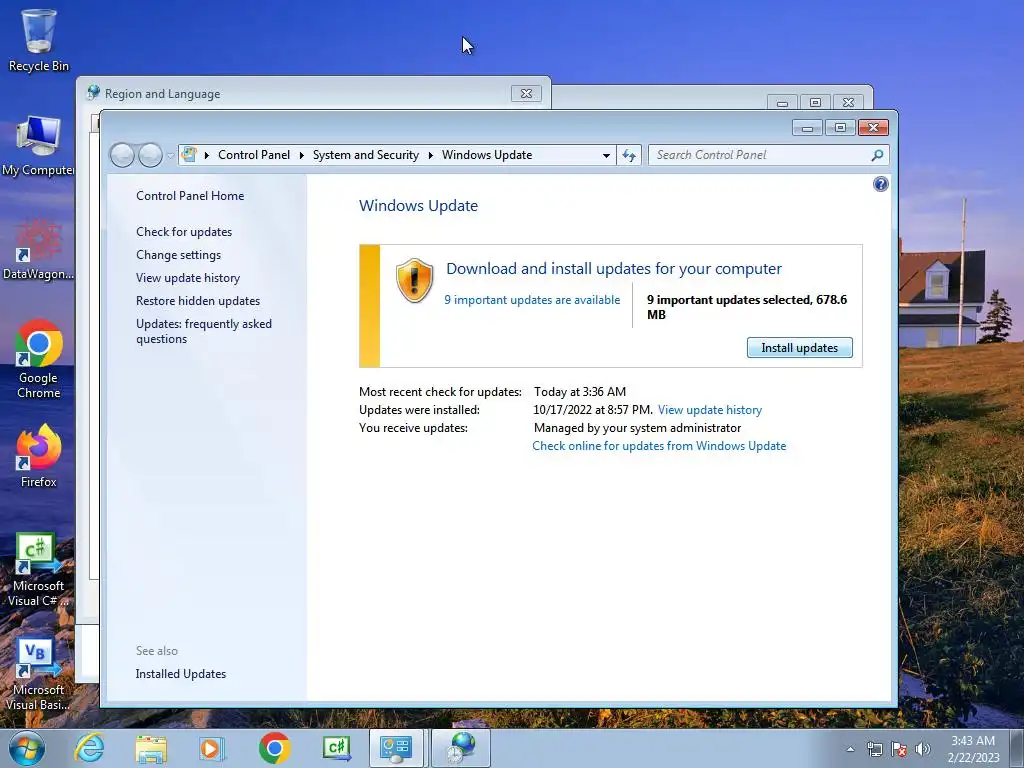Open the 9 important updates are available link
1024x768 pixels.
[532, 300]
